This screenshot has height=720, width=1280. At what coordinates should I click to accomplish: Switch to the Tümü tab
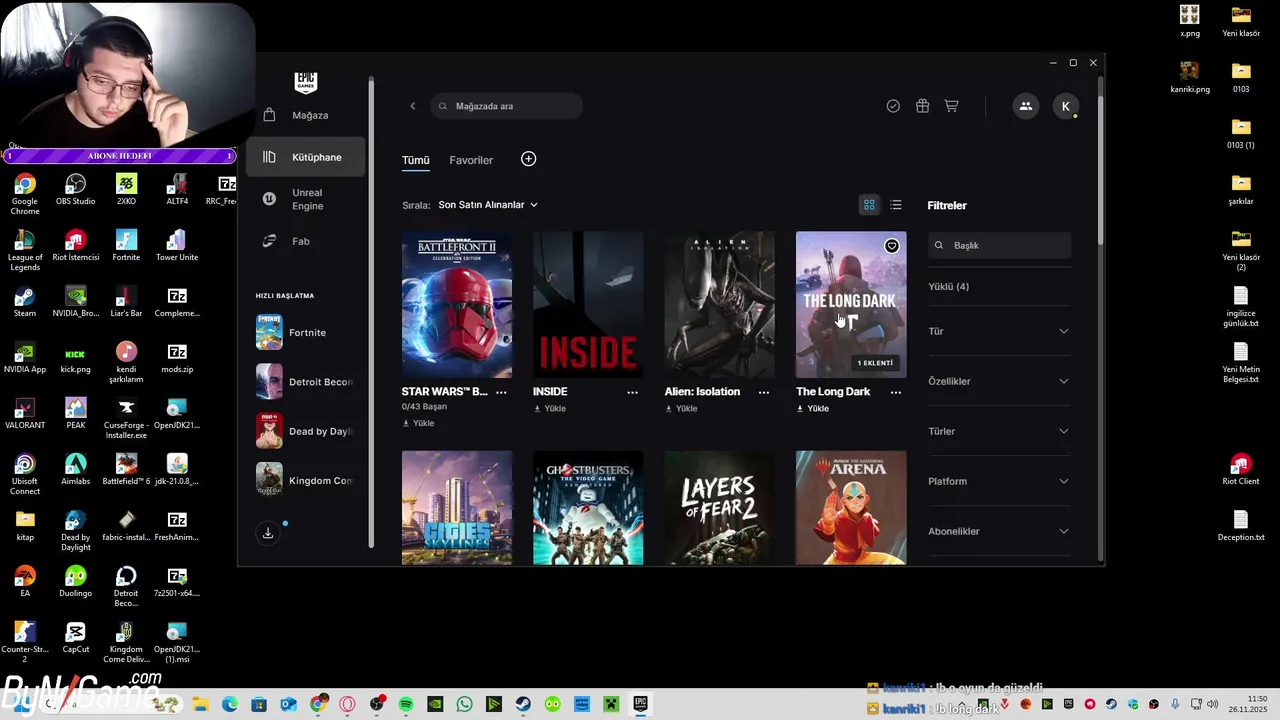(415, 160)
